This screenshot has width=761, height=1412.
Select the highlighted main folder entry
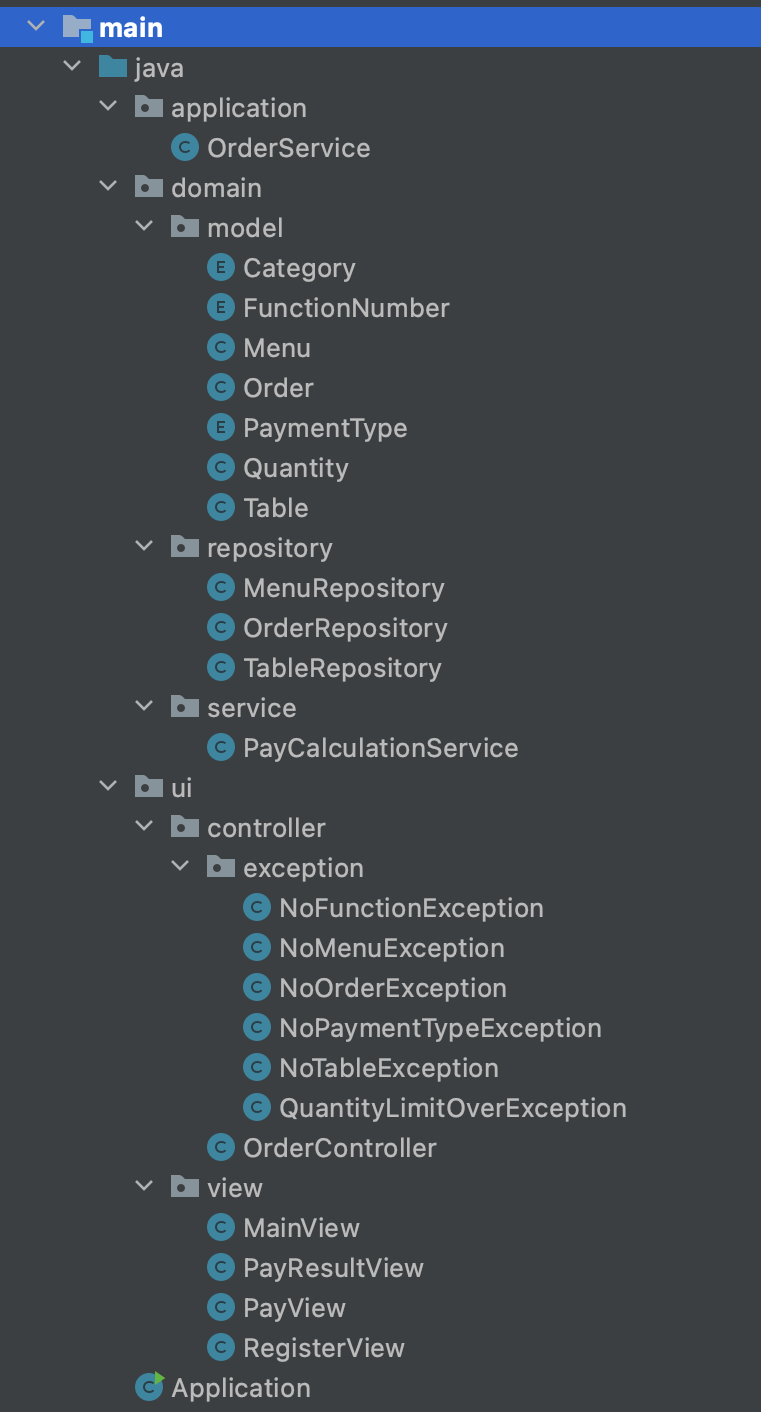click(x=134, y=27)
